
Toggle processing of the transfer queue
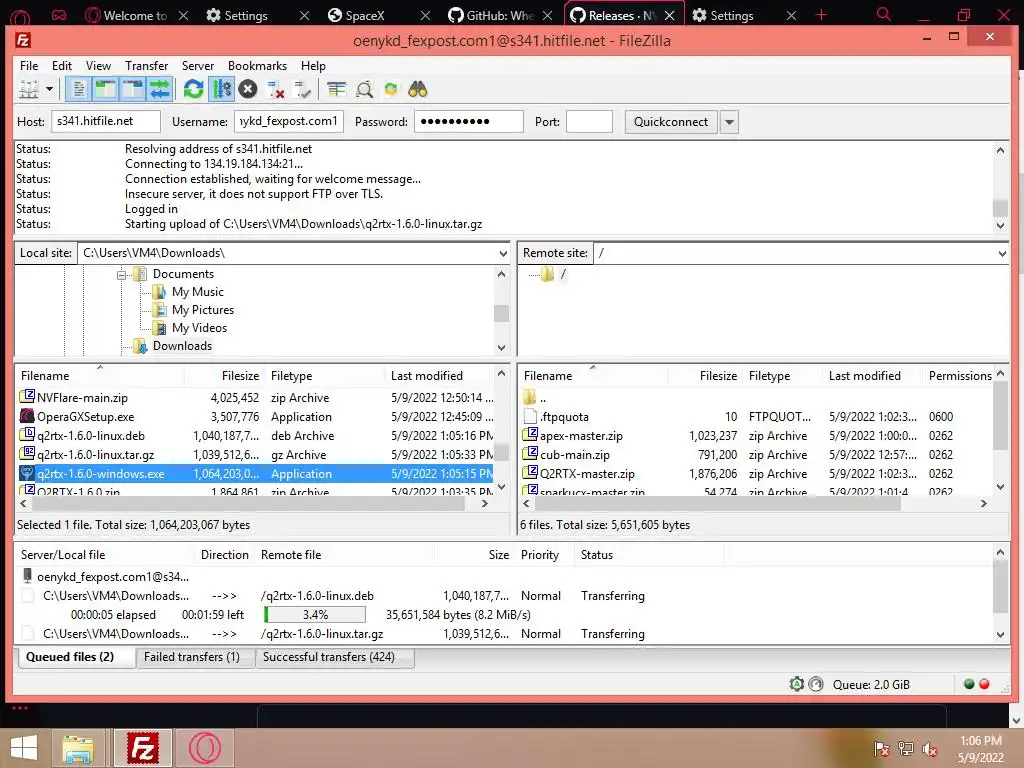tap(221, 89)
